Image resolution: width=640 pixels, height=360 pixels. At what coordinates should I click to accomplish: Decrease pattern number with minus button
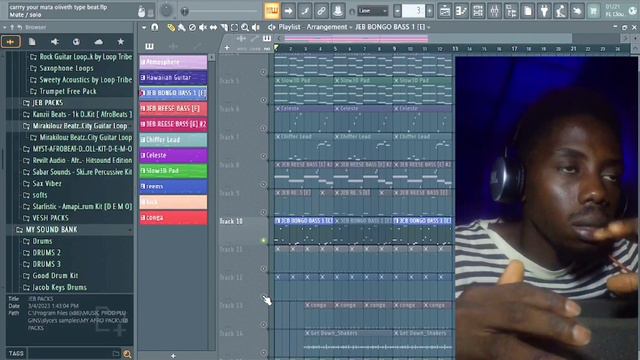(x=397, y=11)
